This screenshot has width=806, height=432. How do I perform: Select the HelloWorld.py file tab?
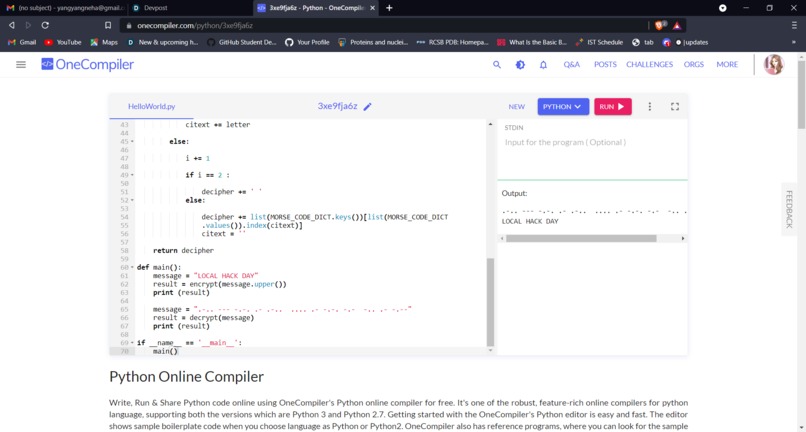(152, 106)
